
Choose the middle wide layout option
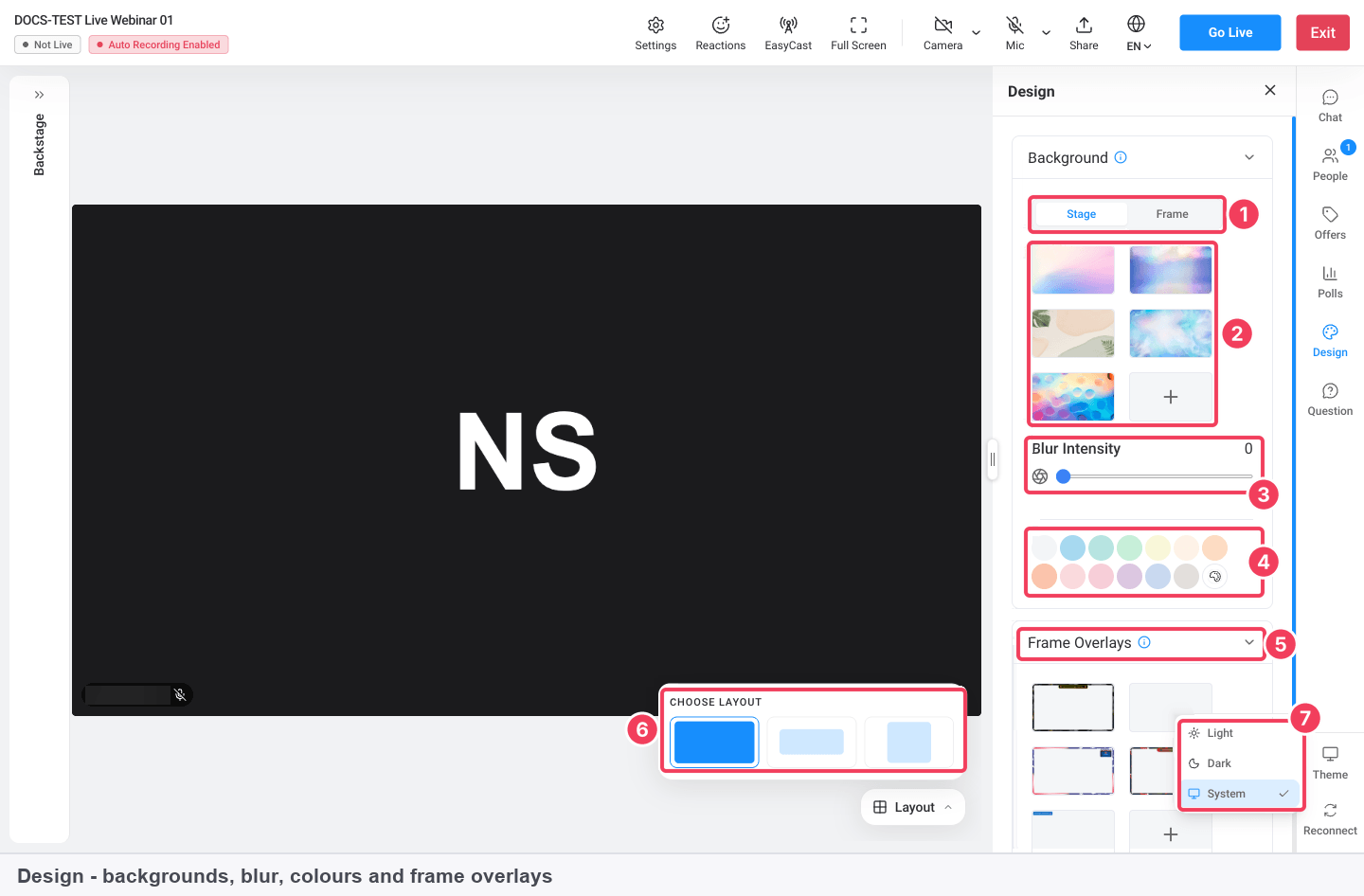coord(811,742)
